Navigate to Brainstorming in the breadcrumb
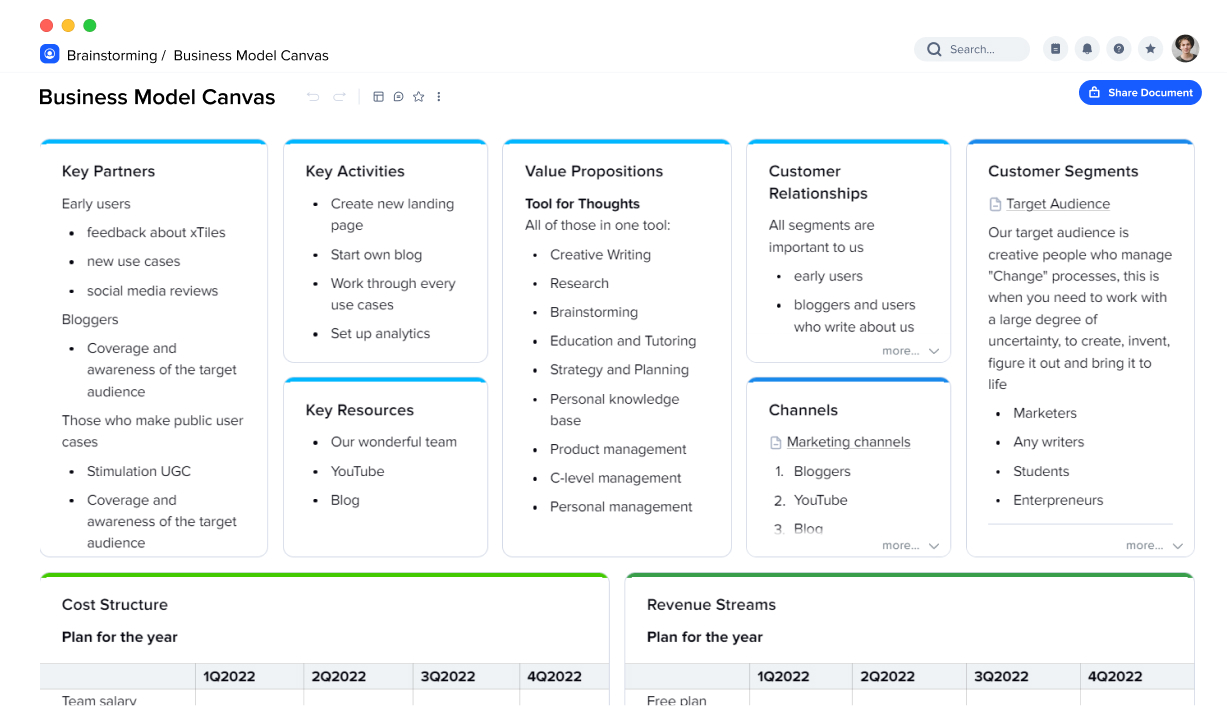The width and height of the screenshot is (1227, 706). point(110,55)
